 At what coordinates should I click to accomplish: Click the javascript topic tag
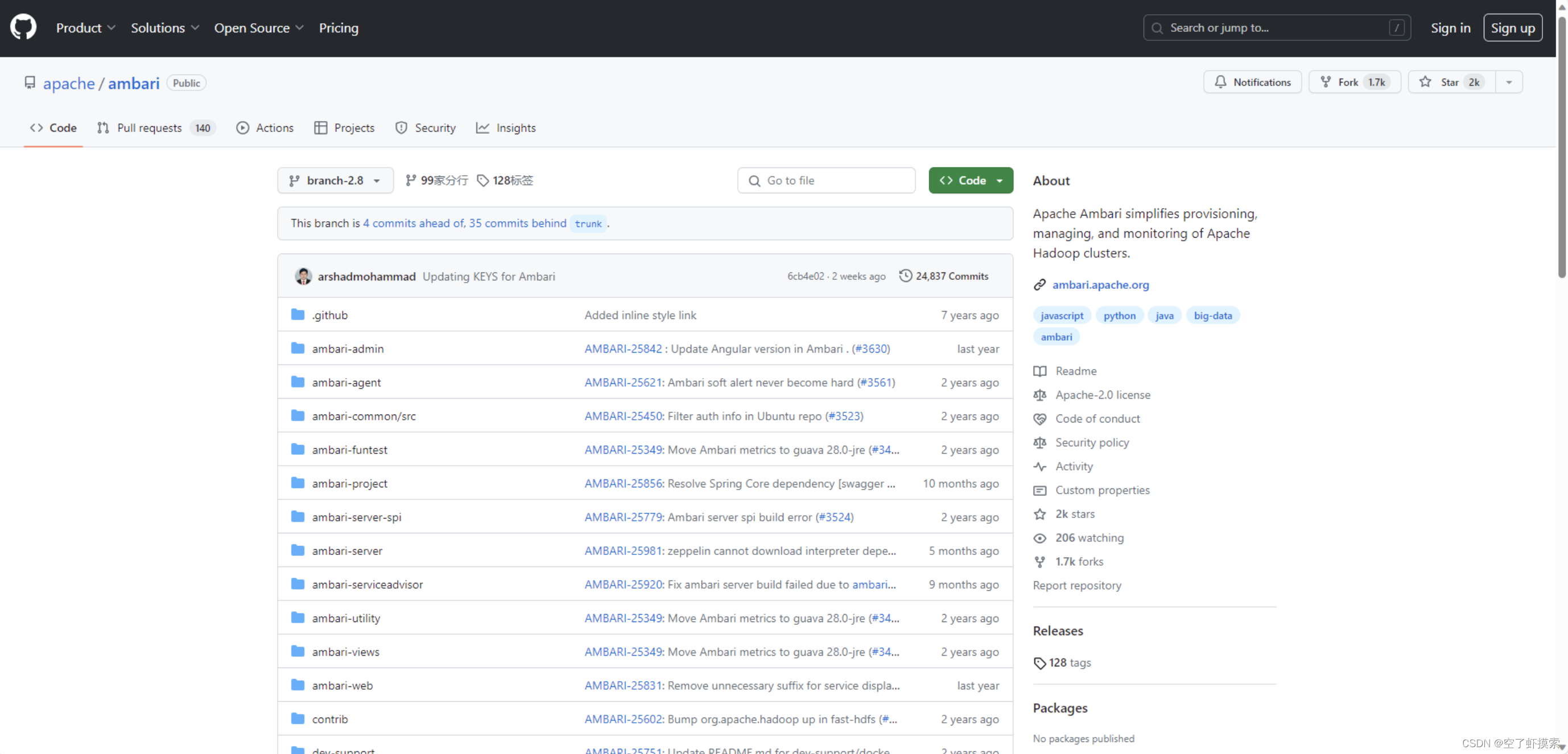(x=1062, y=315)
